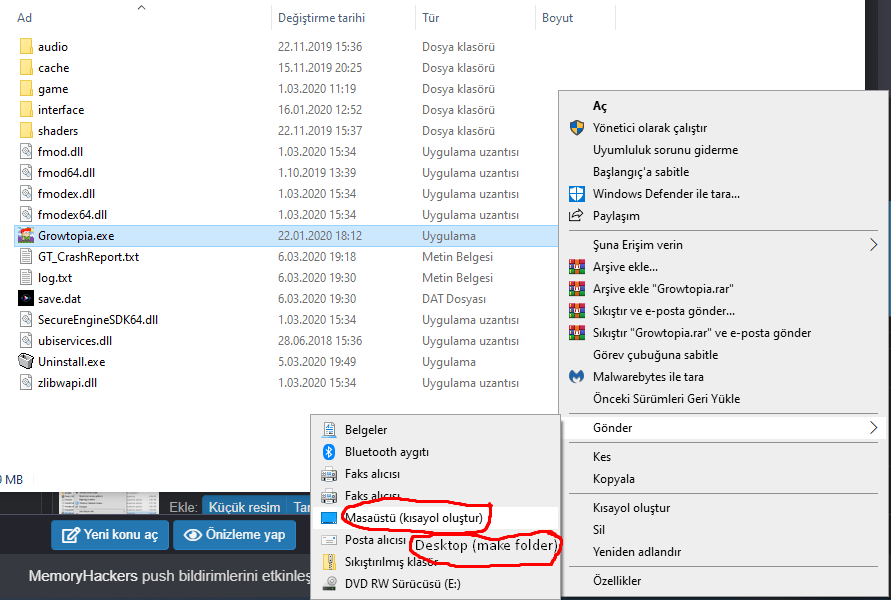Sort by Ad column header
The image size is (891, 600).
(24, 18)
